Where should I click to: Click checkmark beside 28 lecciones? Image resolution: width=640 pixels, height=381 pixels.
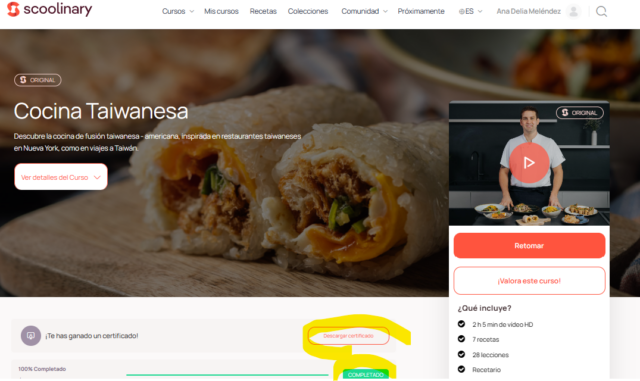(461, 354)
